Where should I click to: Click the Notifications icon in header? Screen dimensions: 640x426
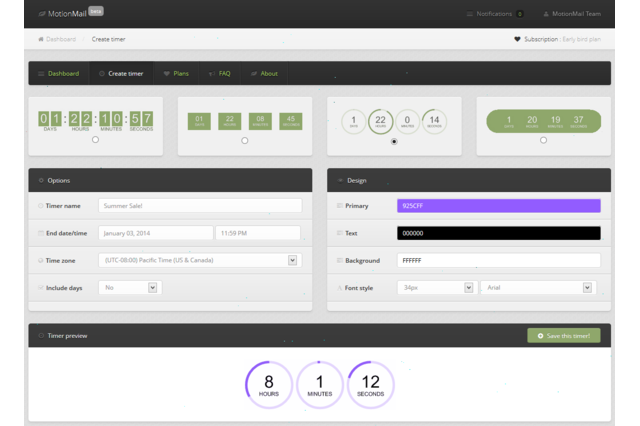click(470, 14)
